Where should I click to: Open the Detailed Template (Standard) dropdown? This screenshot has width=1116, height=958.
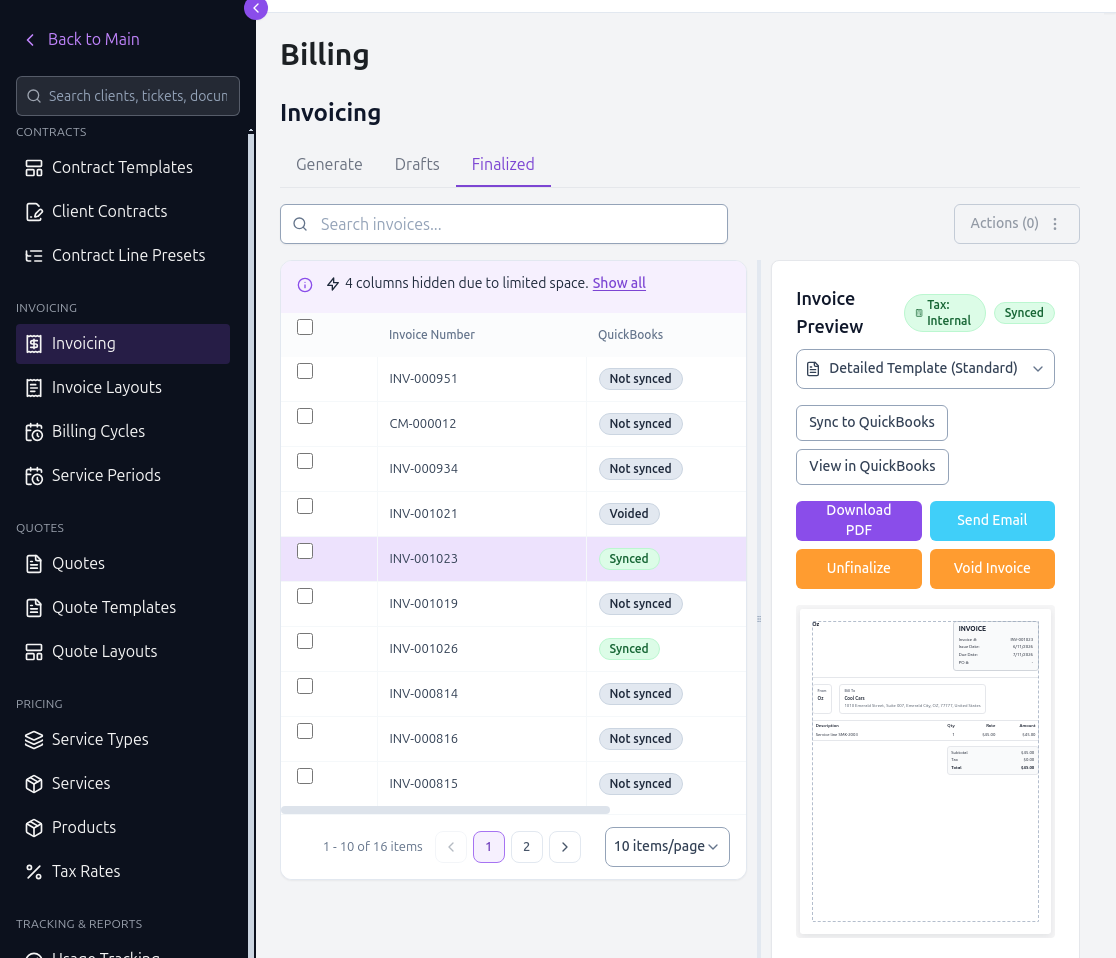(925, 369)
